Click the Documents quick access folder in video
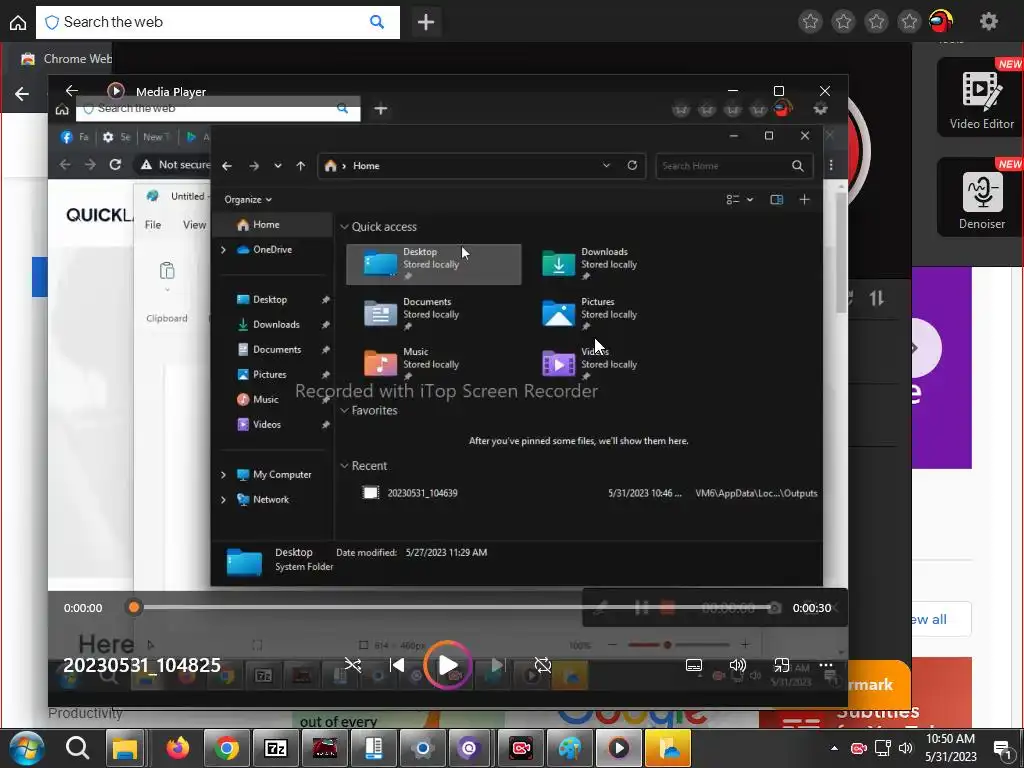The image size is (1024, 768). [x=413, y=314]
